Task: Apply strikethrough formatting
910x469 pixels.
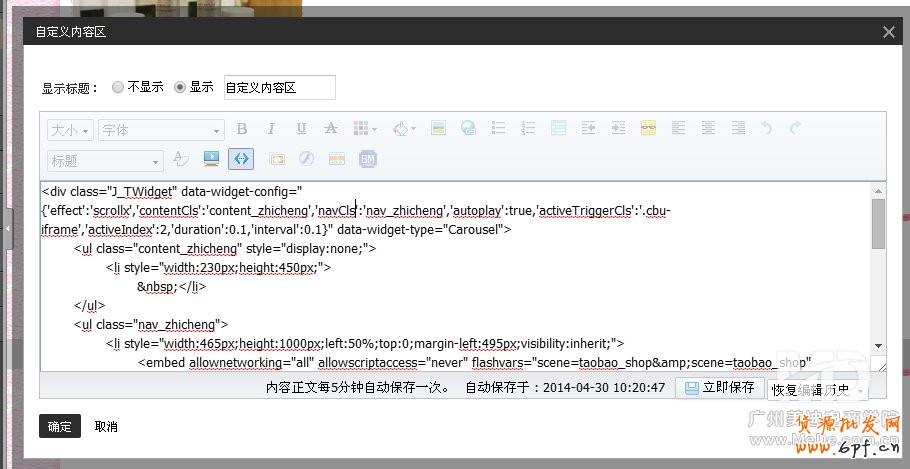Action: (x=331, y=129)
